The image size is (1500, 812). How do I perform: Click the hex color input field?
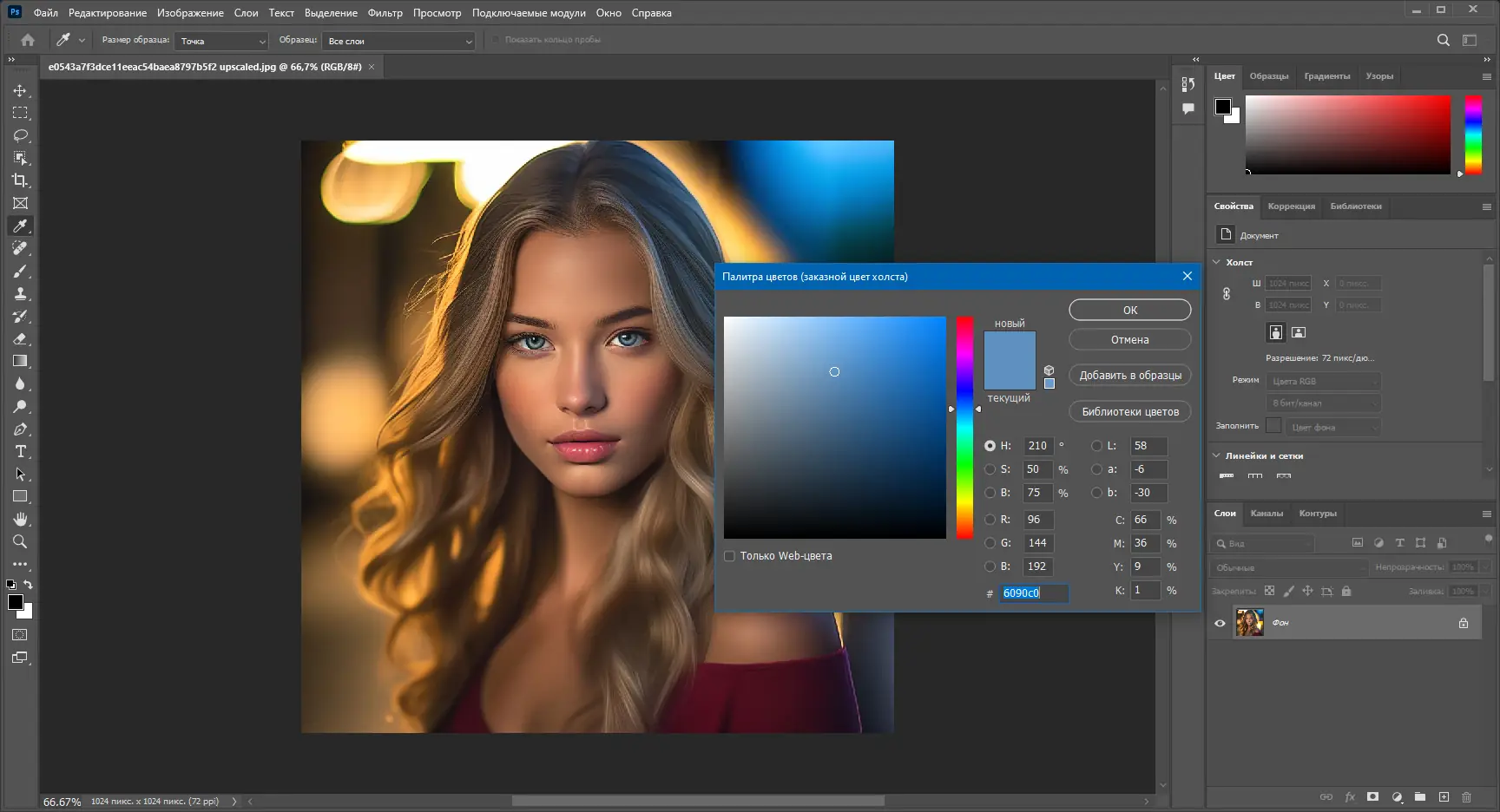pos(1033,593)
